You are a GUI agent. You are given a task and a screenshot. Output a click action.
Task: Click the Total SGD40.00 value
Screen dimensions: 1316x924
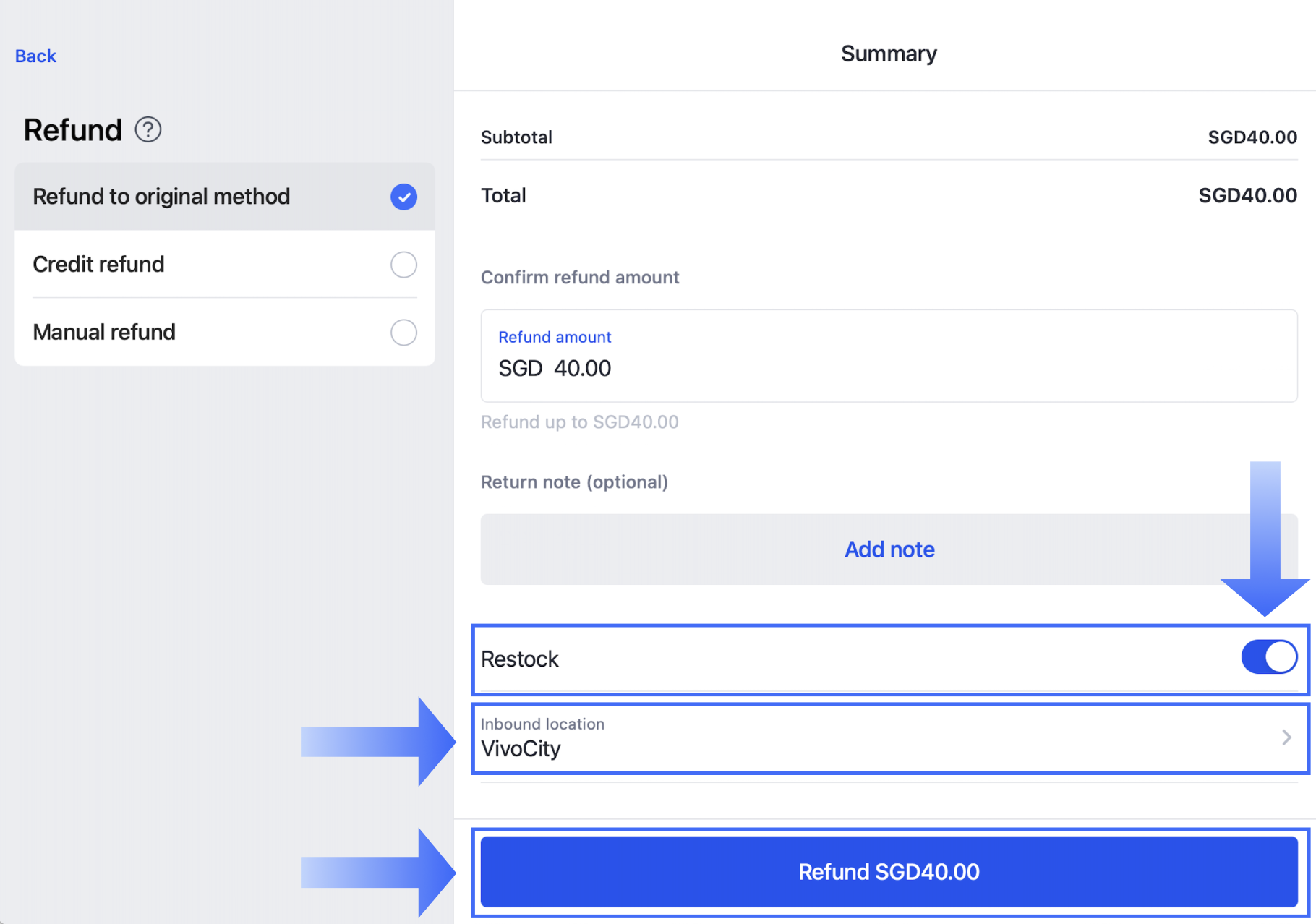pos(1247,195)
